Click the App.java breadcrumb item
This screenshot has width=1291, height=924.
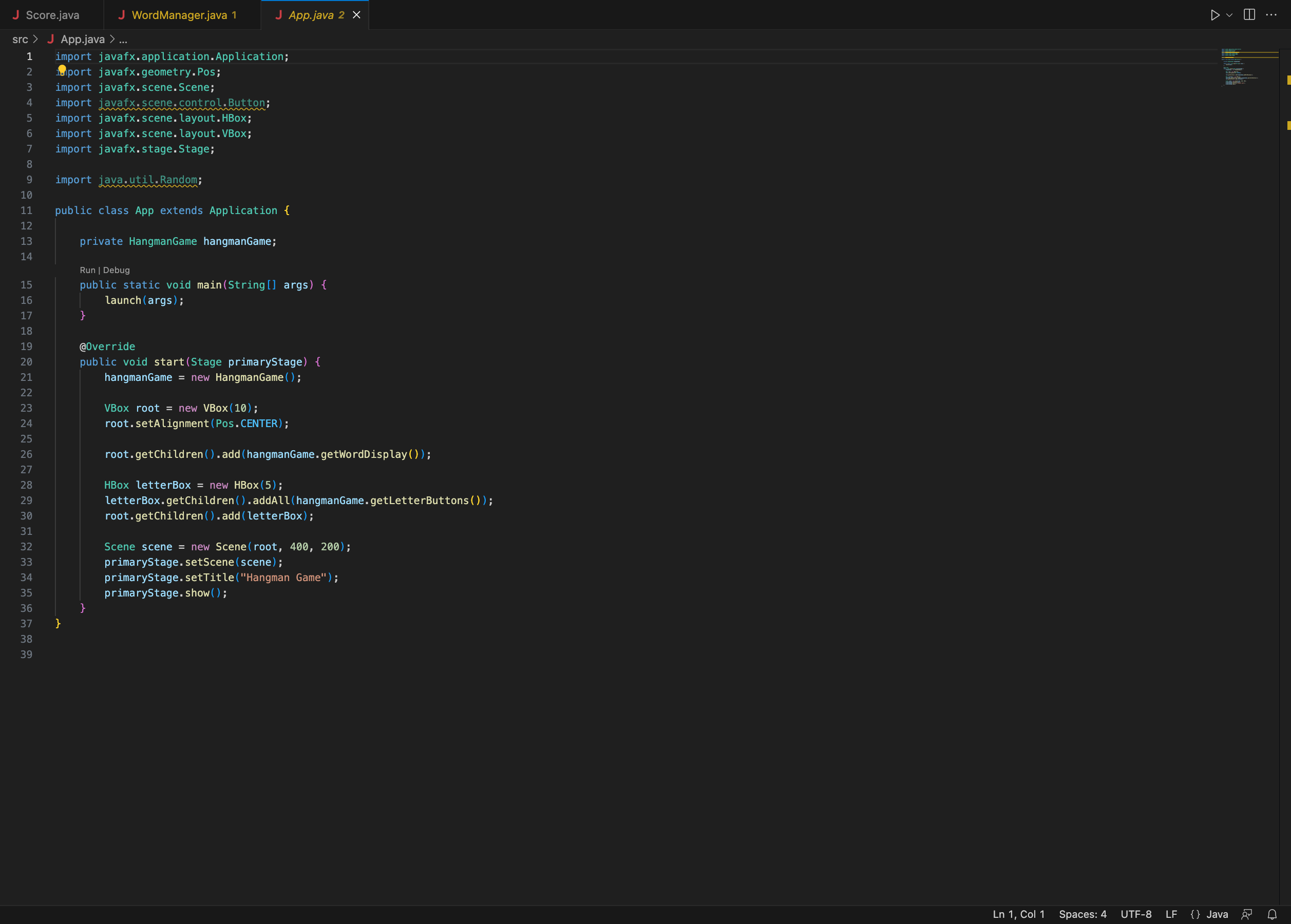(x=83, y=39)
